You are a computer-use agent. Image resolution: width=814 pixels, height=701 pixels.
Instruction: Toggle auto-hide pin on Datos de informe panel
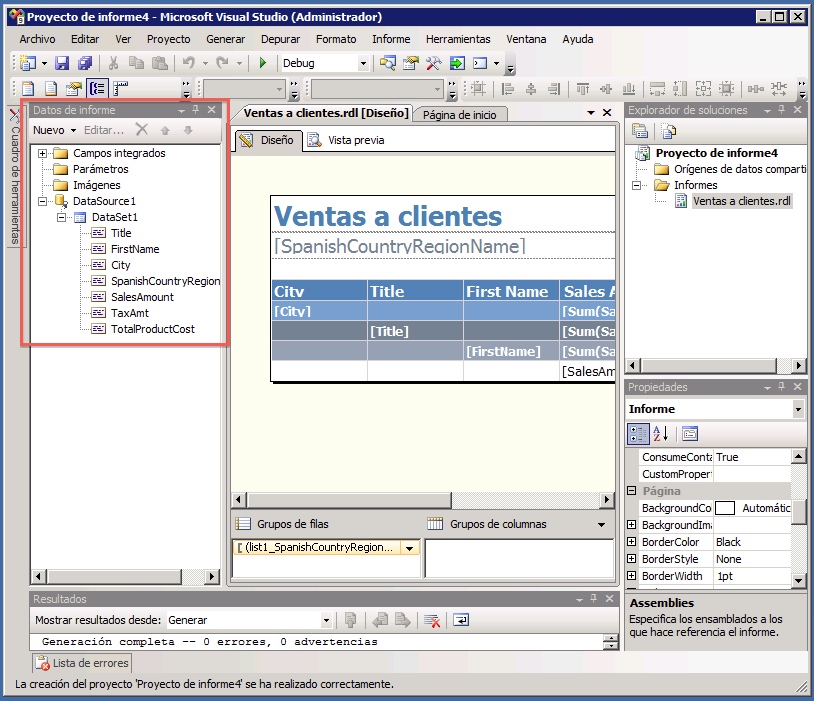coord(196,110)
